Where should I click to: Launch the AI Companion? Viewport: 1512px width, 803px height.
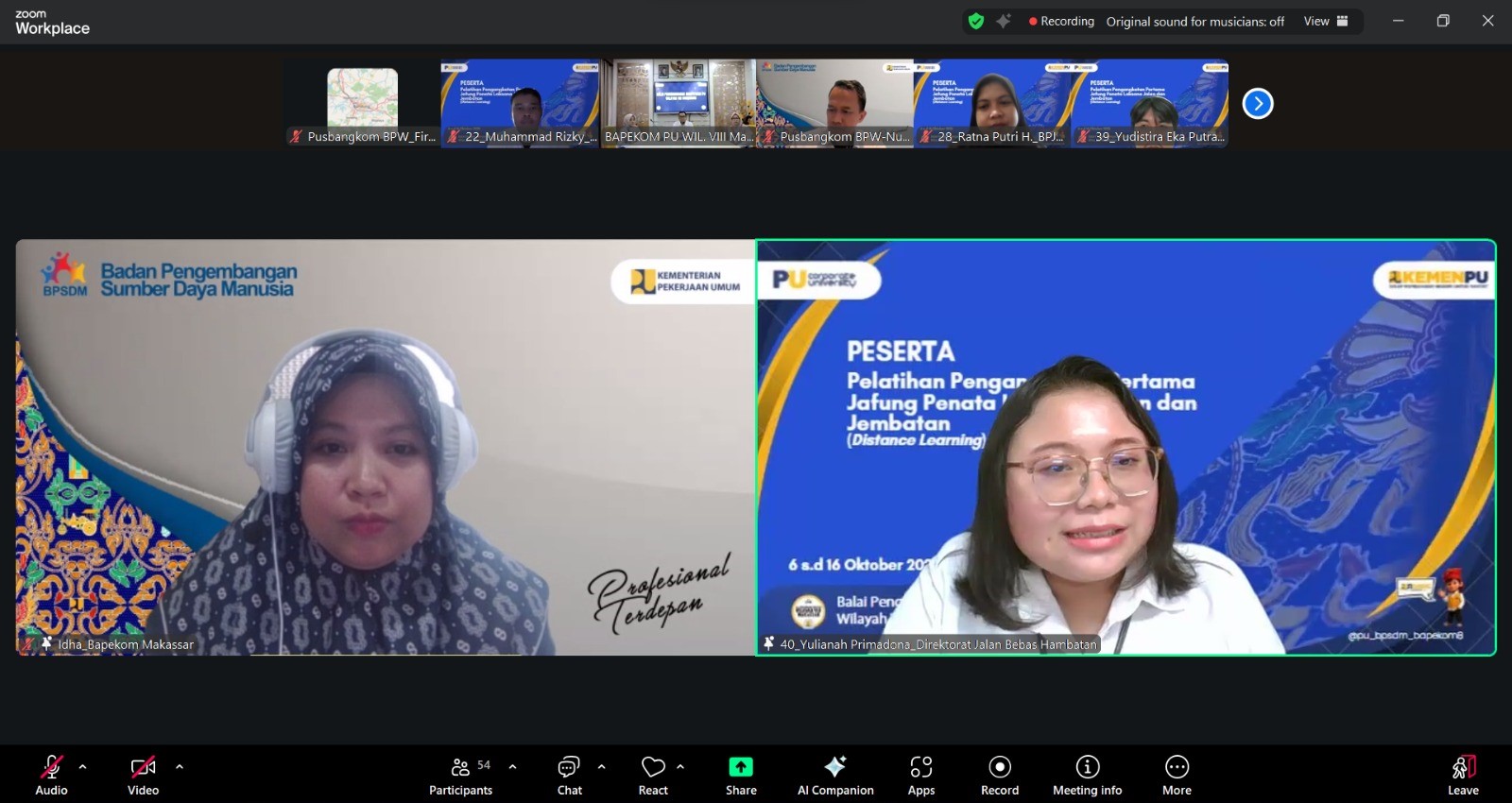coord(834,775)
